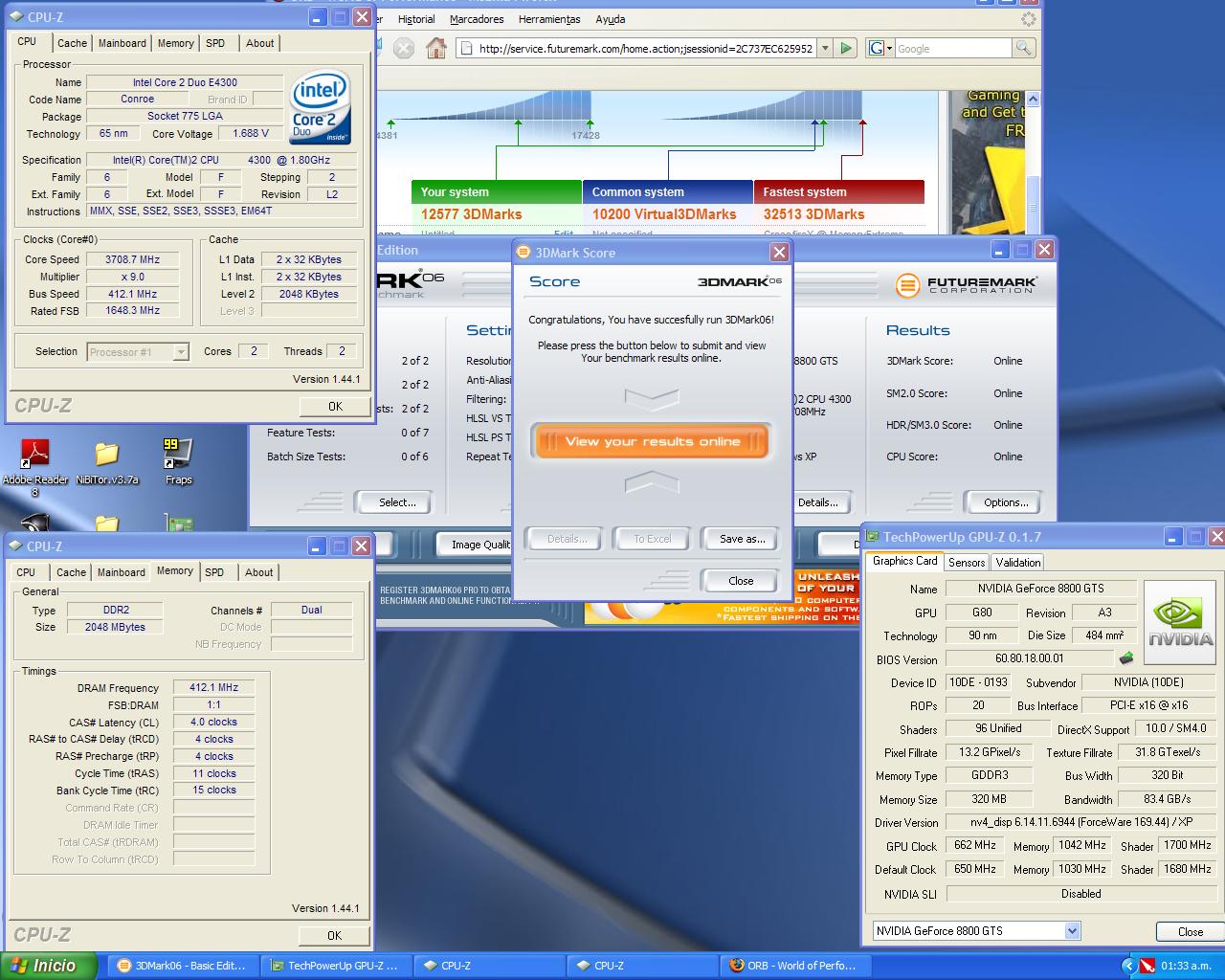Switch to TechPowerUp GPU-Z taskbar item
The width and height of the screenshot is (1225, 980).
[335, 966]
